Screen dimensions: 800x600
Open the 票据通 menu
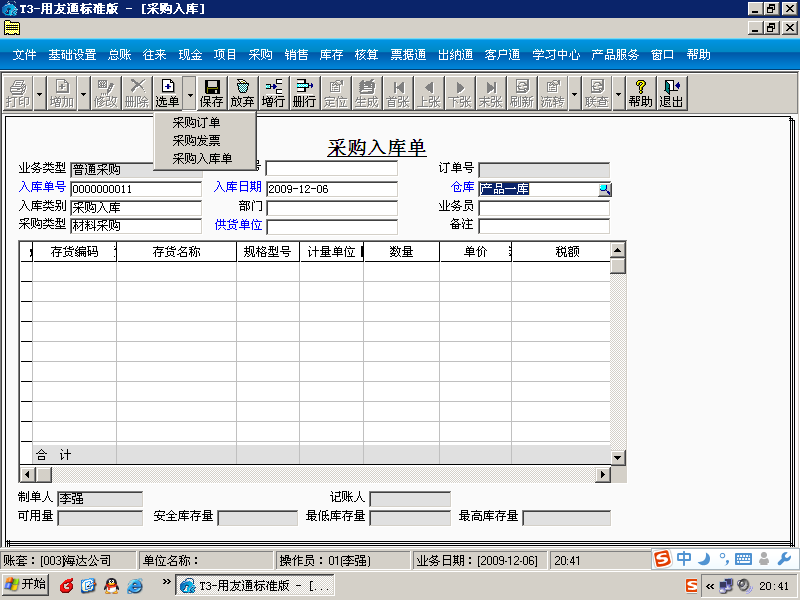click(x=408, y=55)
